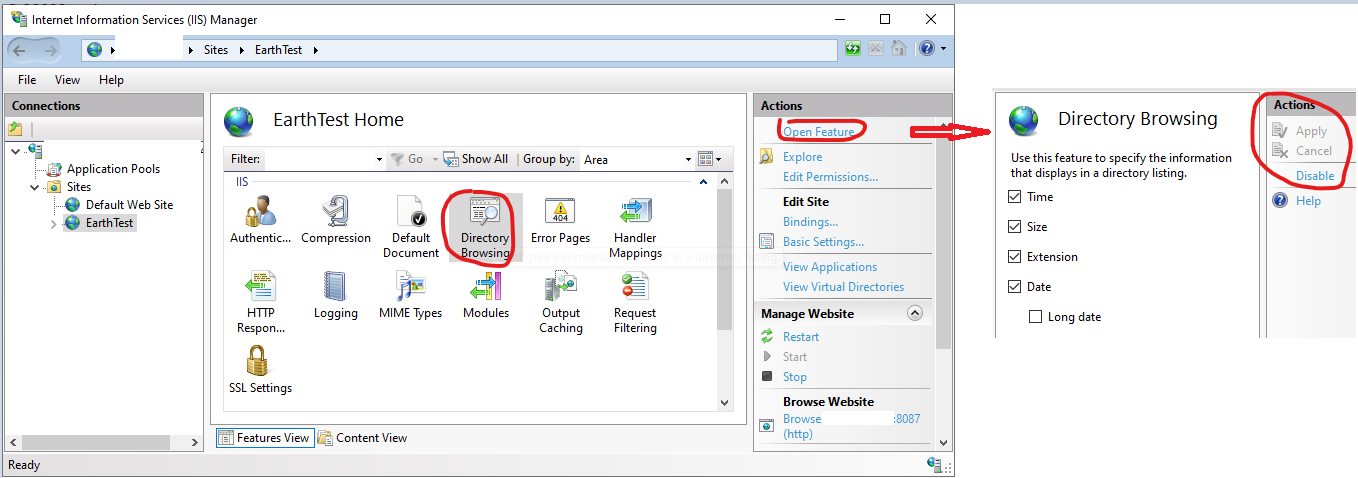The height and width of the screenshot is (478, 1358).
Task: Open the Output Caching feature icon
Action: tap(560, 286)
